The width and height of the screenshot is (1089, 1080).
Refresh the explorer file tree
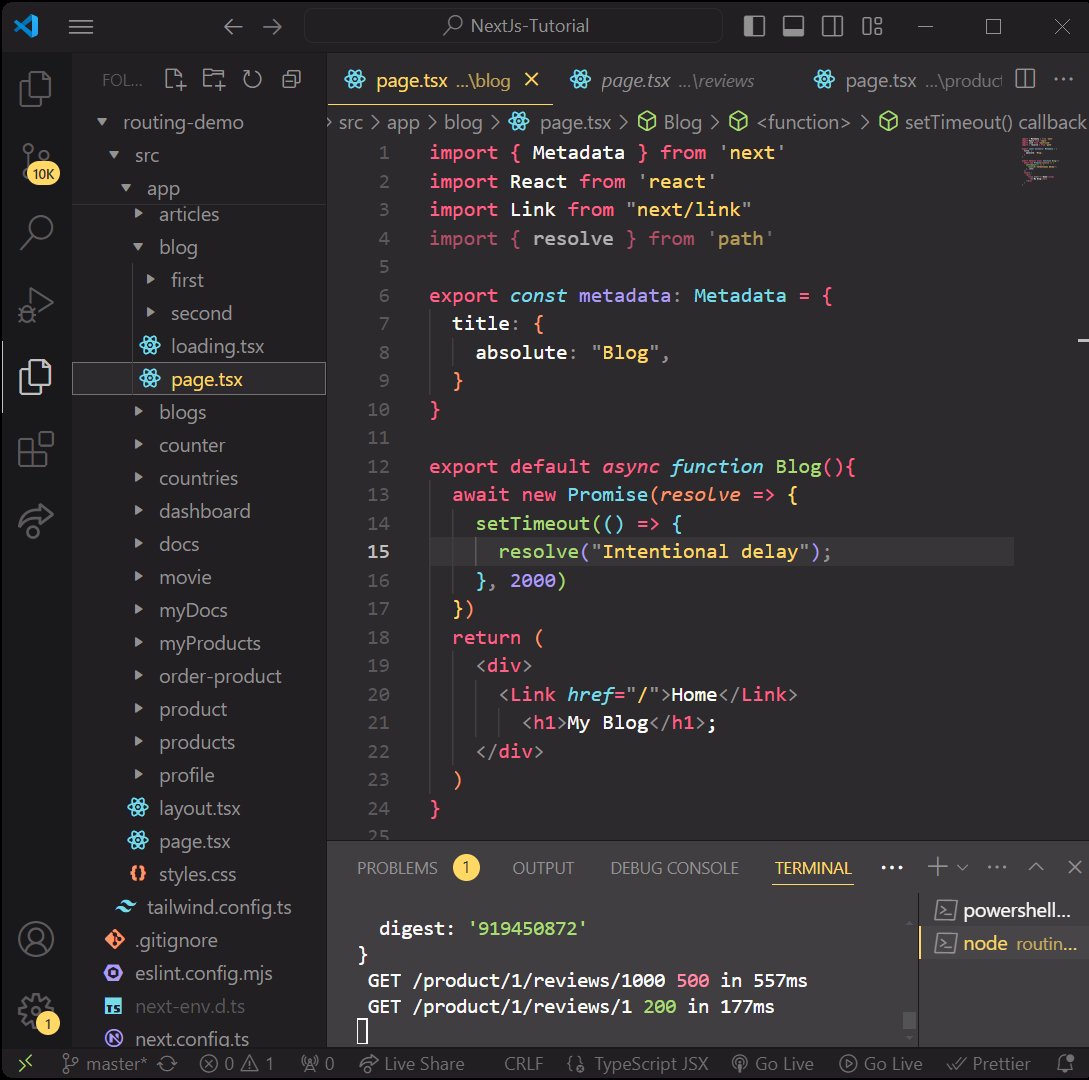(252, 80)
